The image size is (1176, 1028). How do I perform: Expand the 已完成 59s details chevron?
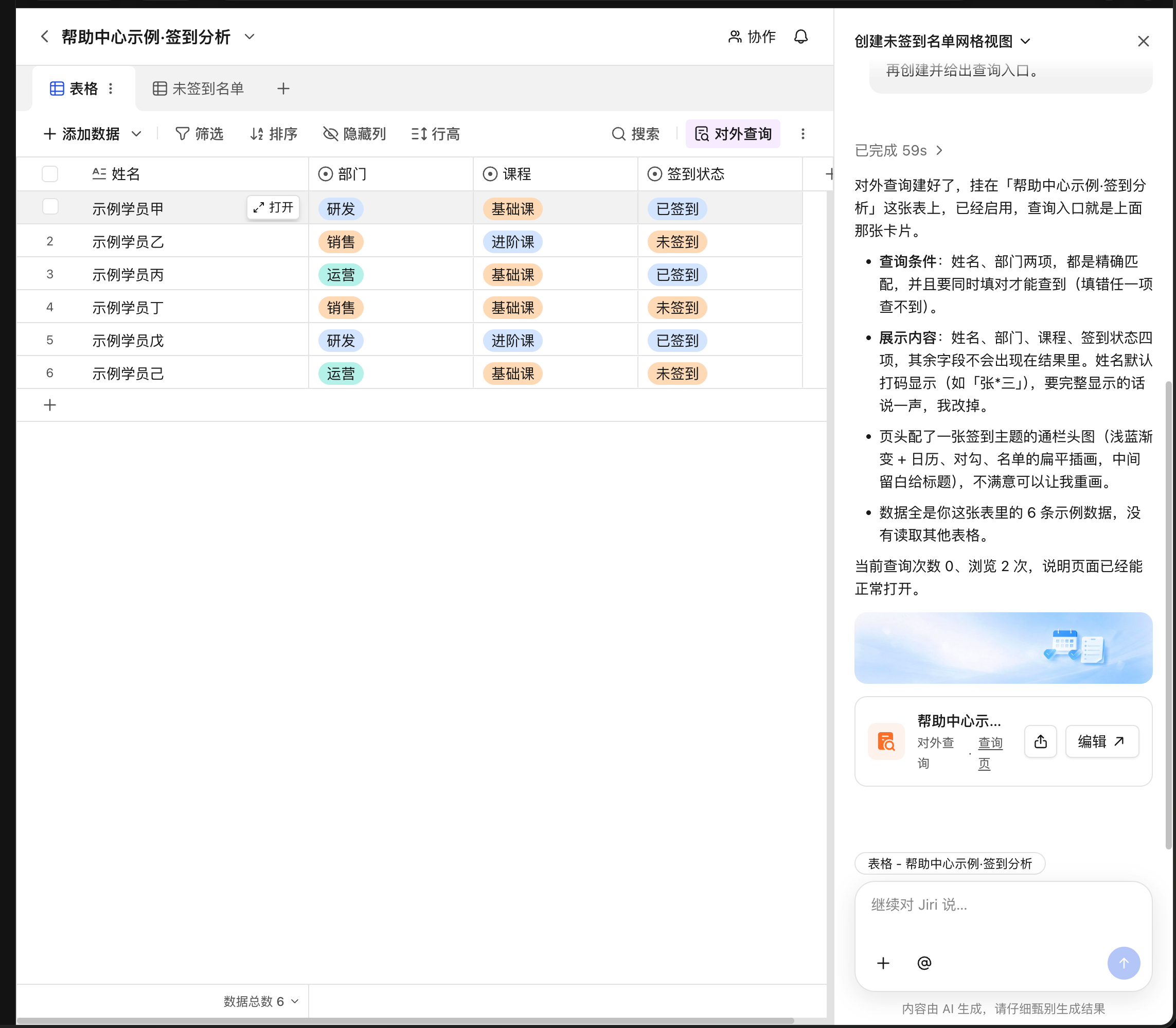939,150
